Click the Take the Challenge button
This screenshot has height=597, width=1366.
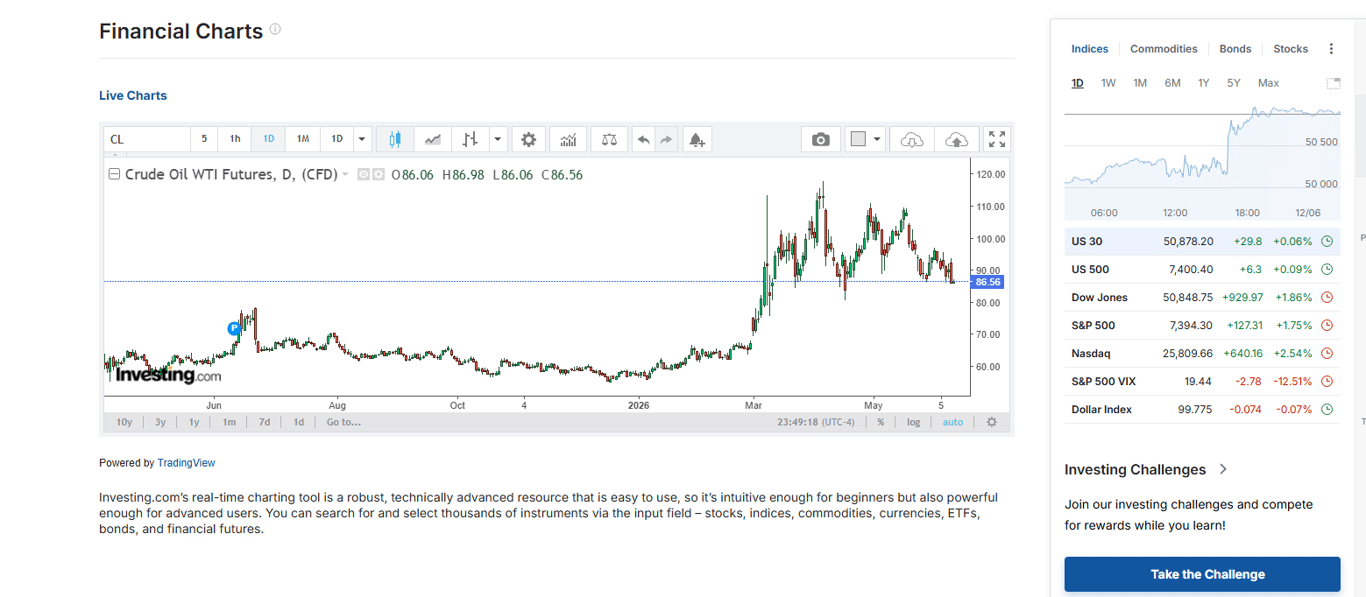click(x=1202, y=574)
